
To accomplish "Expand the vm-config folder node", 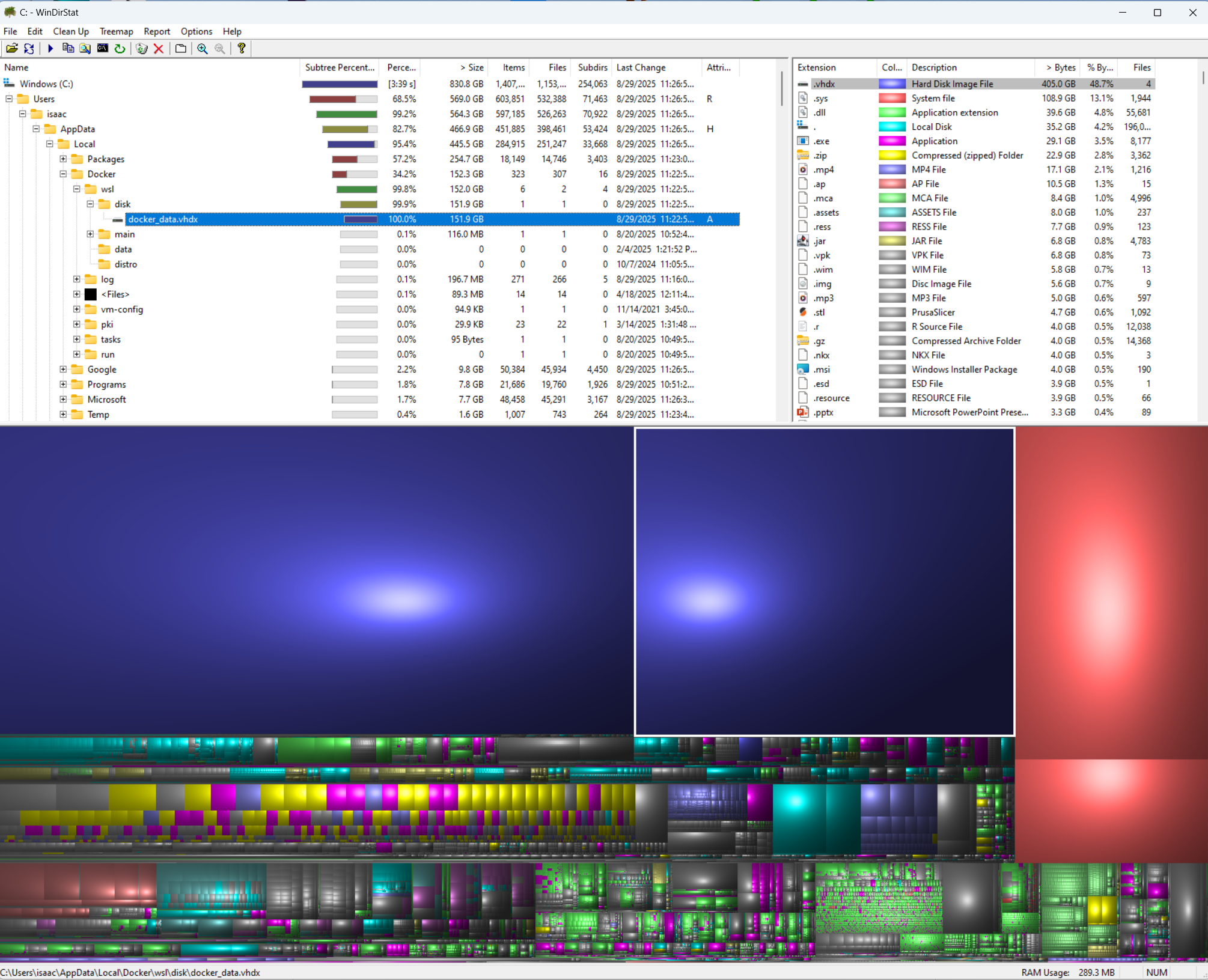I will 77,309.
